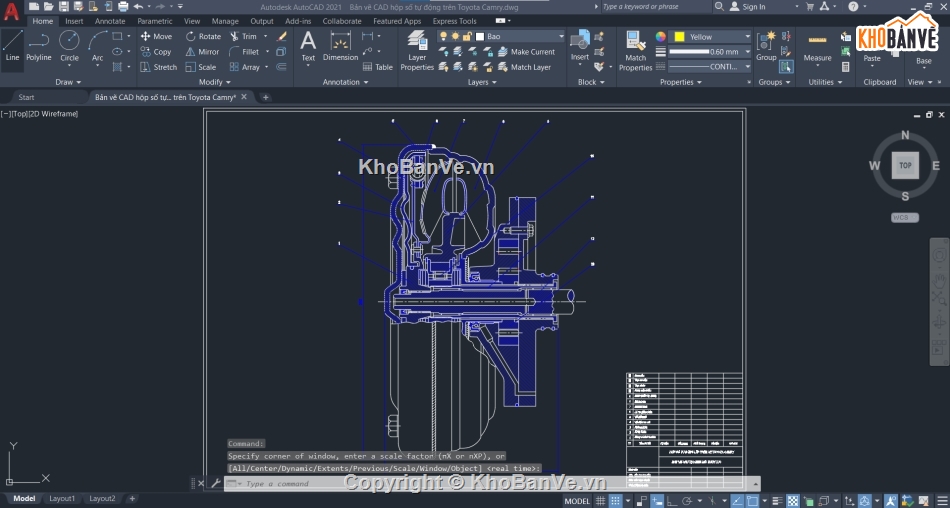Switch to the Layout1 tab

point(62,498)
